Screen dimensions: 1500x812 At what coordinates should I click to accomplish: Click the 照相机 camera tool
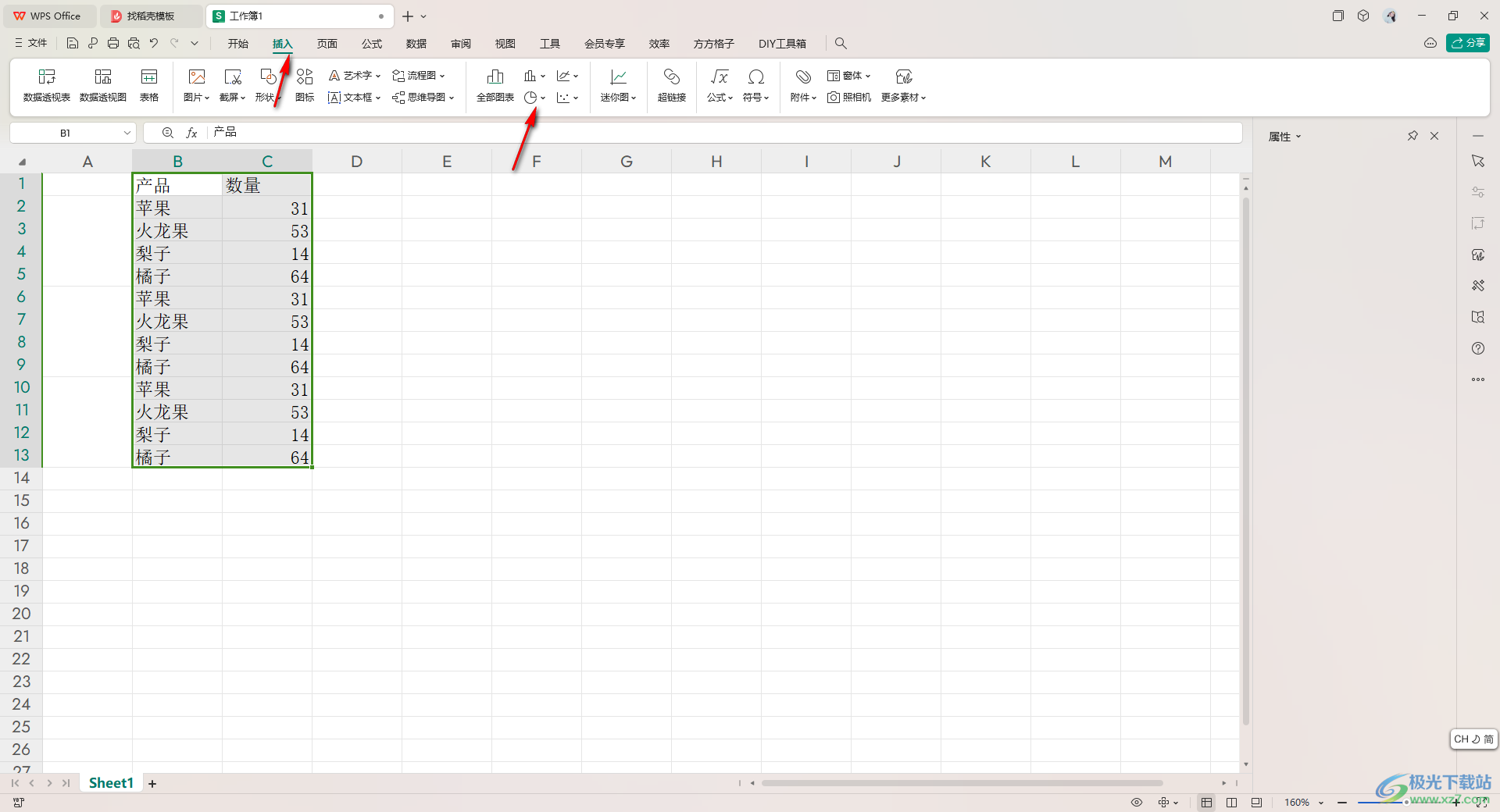coord(849,98)
